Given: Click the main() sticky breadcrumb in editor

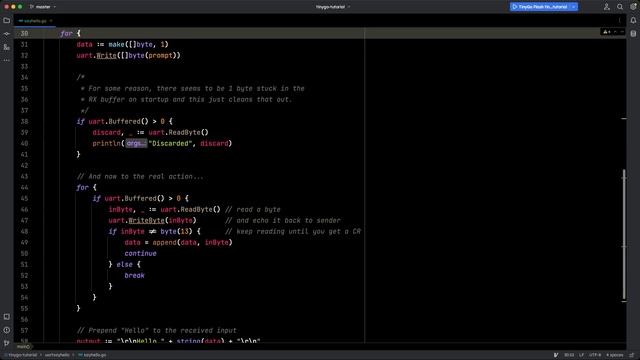Looking at the screenshot, I should [23, 347].
